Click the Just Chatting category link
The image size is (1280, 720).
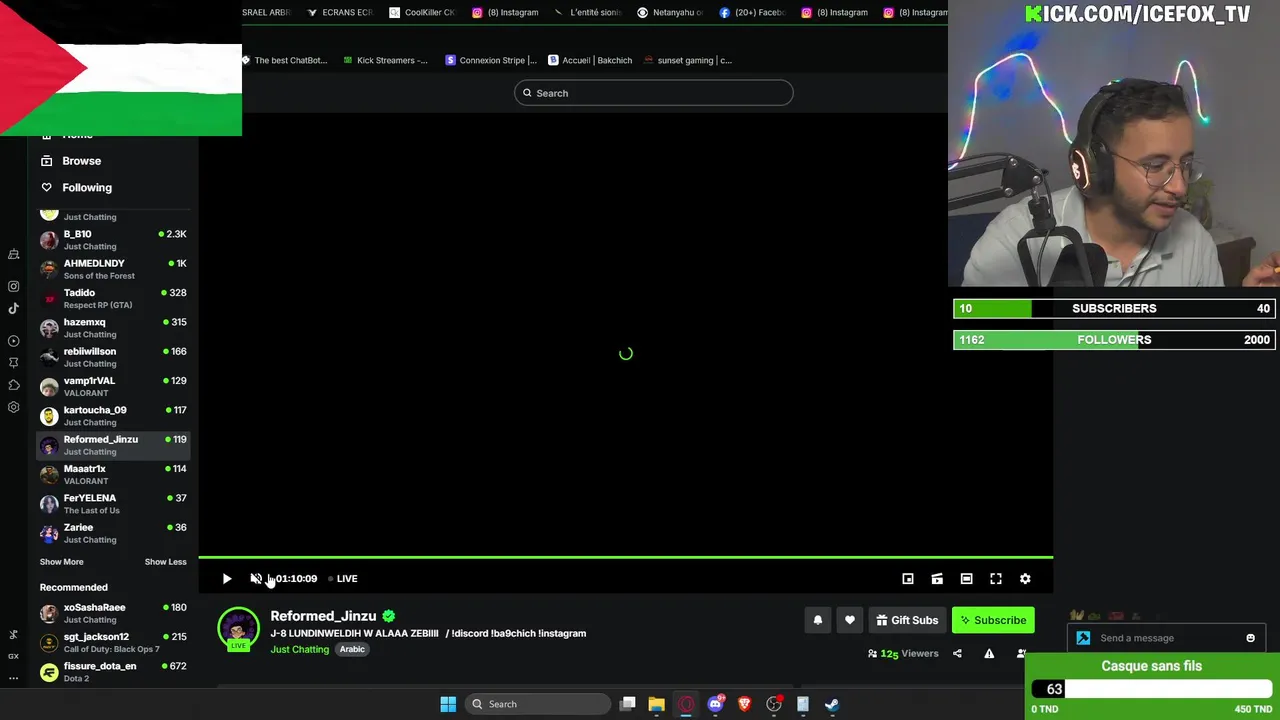tap(299, 650)
